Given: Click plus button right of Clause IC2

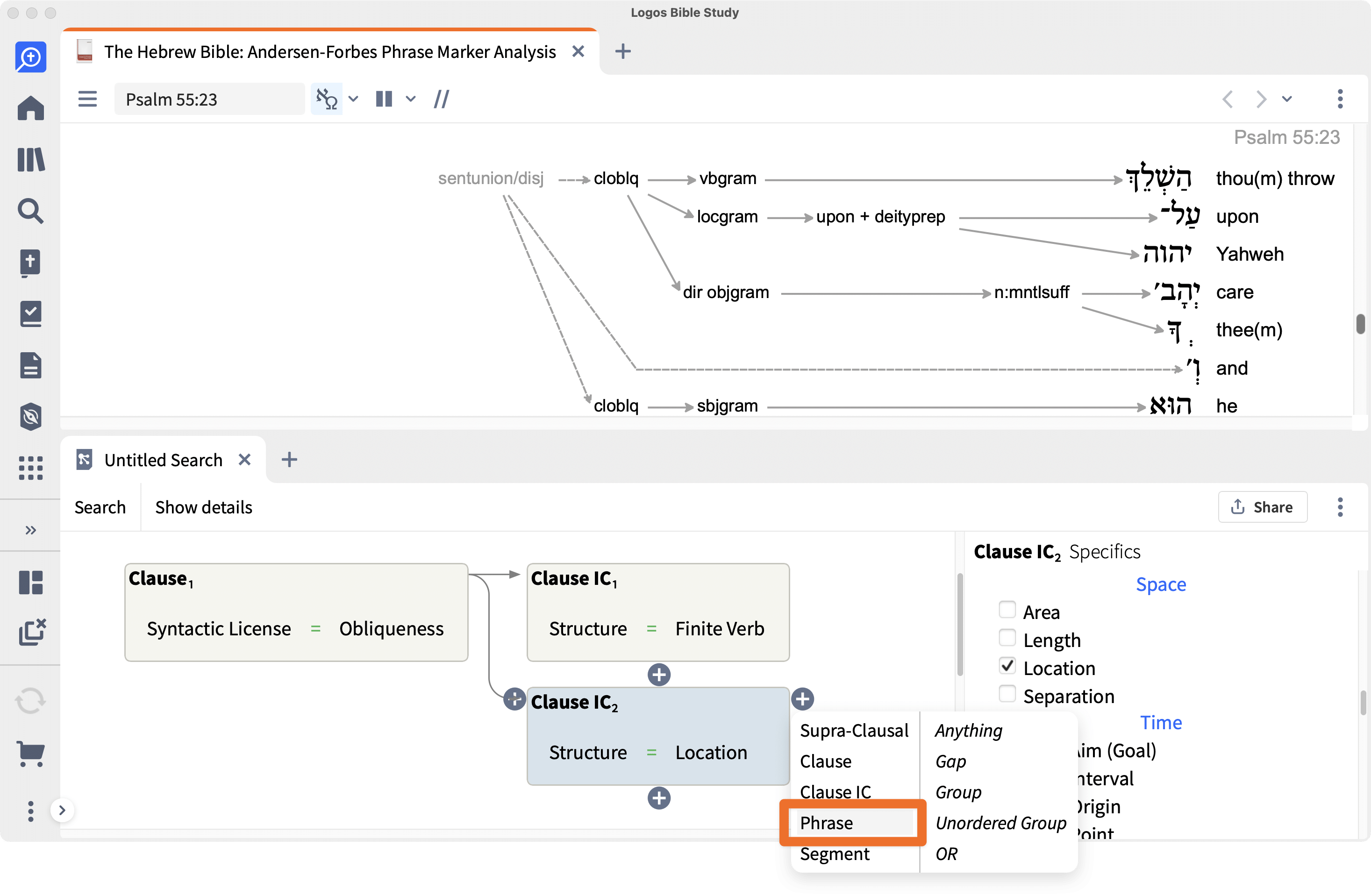Looking at the screenshot, I should point(802,699).
